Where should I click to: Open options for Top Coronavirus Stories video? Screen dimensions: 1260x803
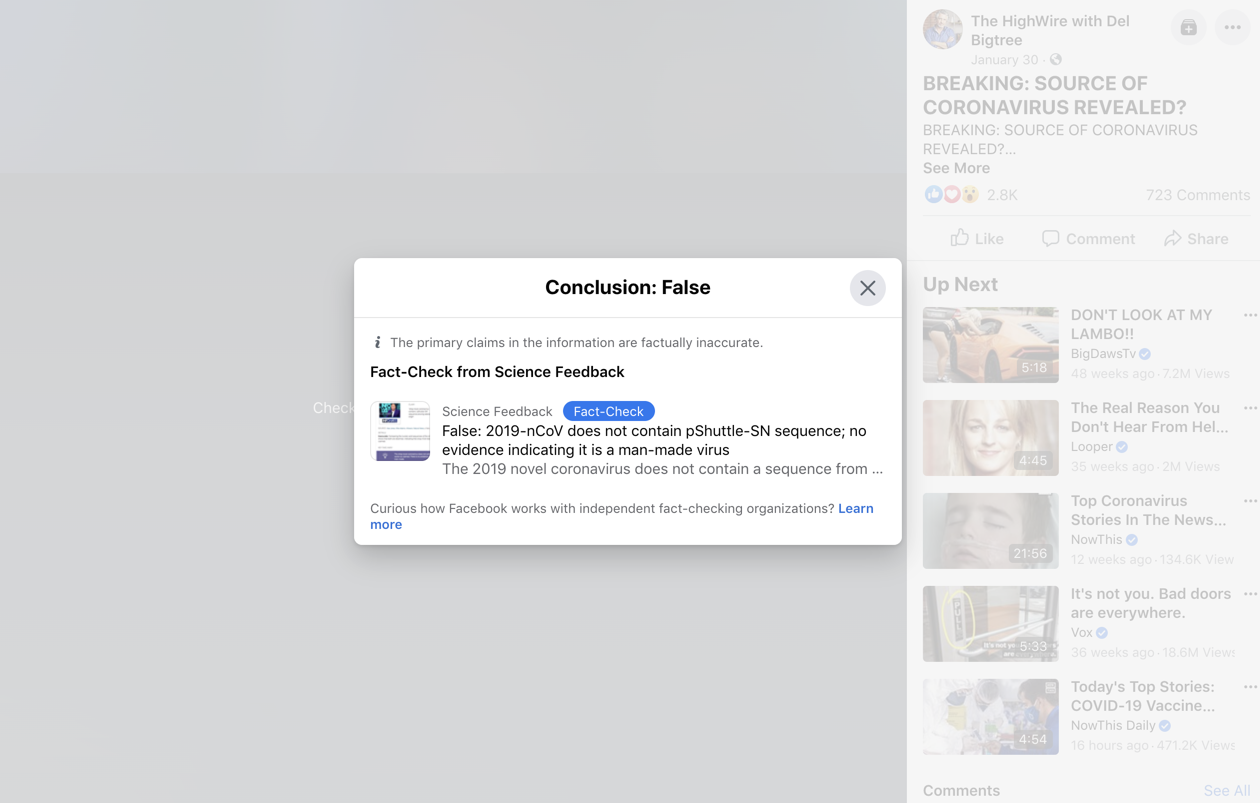[x=1249, y=501]
